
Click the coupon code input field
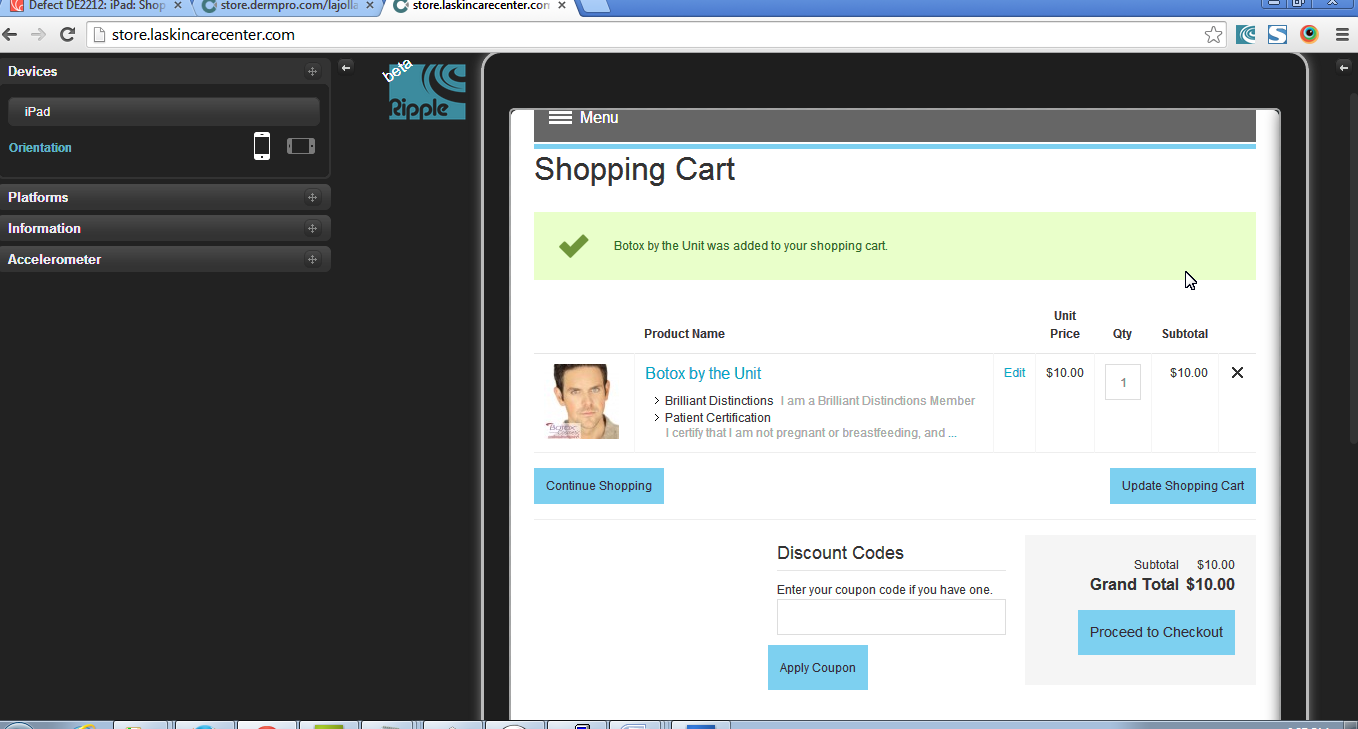(891, 617)
